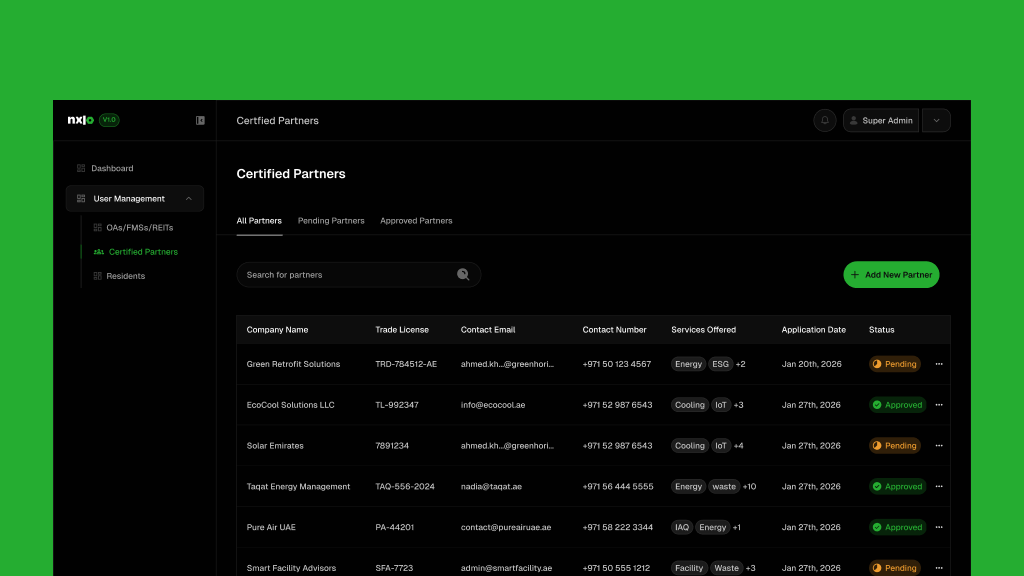Select company name Green Retrofit Solutions
This screenshot has height=576, width=1024.
pyautogui.click(x=293, y=364)
